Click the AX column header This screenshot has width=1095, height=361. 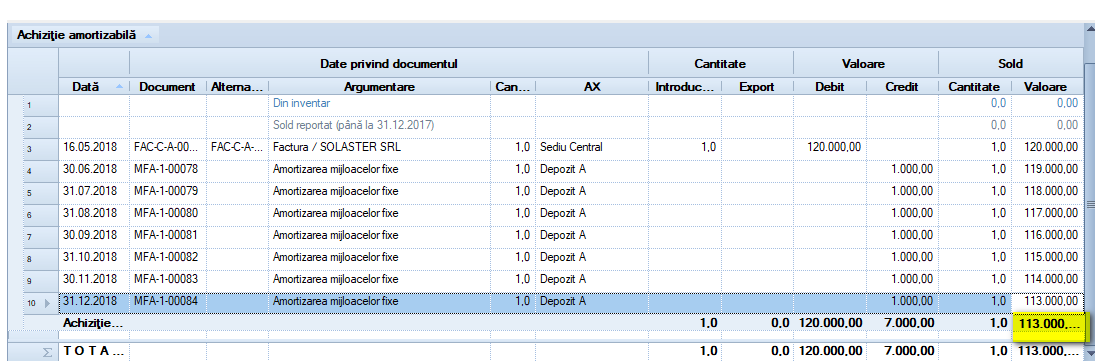tap(592, 87)
